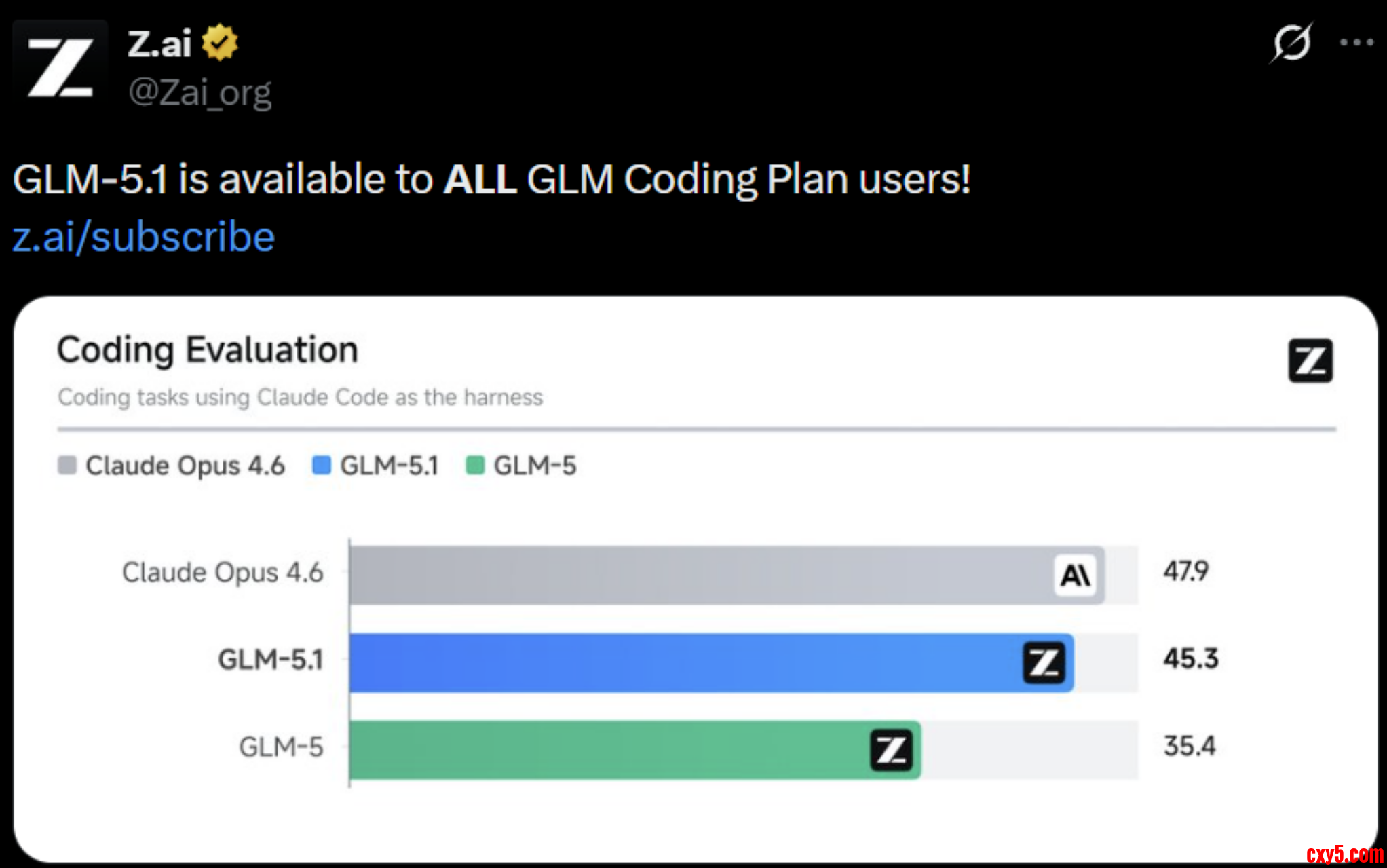Click the Grok slash-circle icon
Screen dimensions: 1387x868
pos(1291,43)
